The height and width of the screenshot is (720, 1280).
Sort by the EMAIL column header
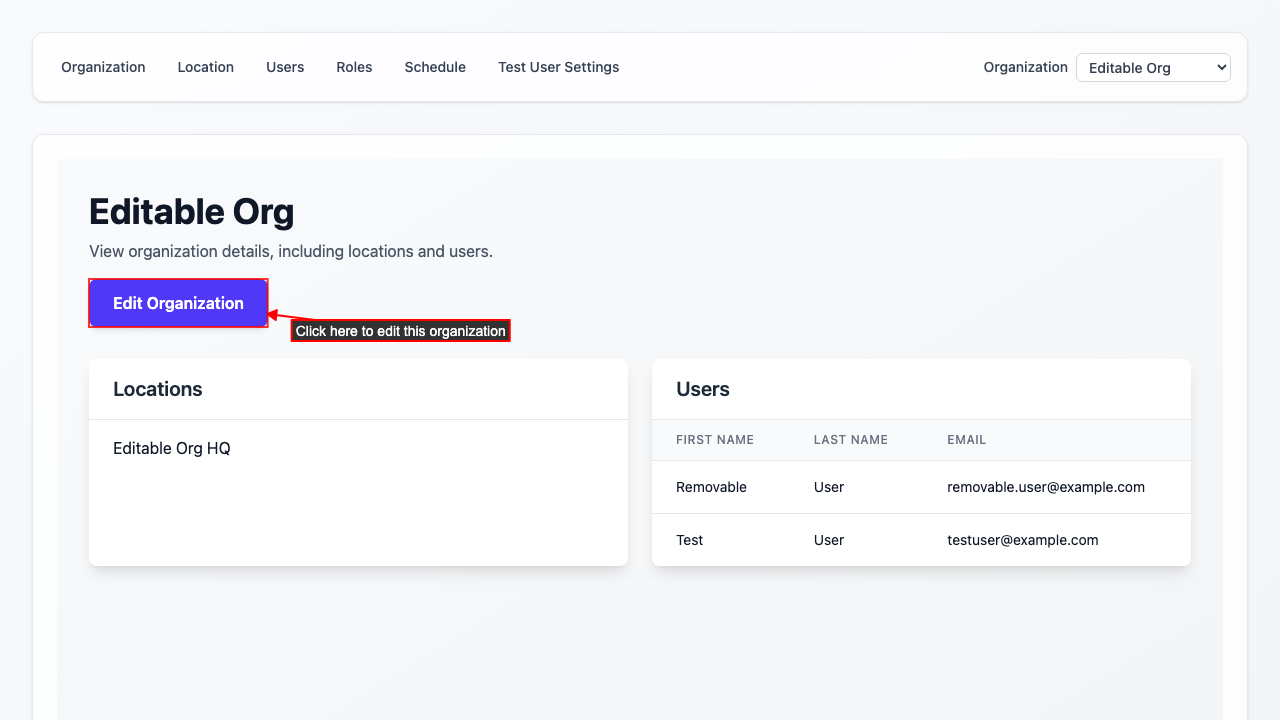(x=966, y=440)
